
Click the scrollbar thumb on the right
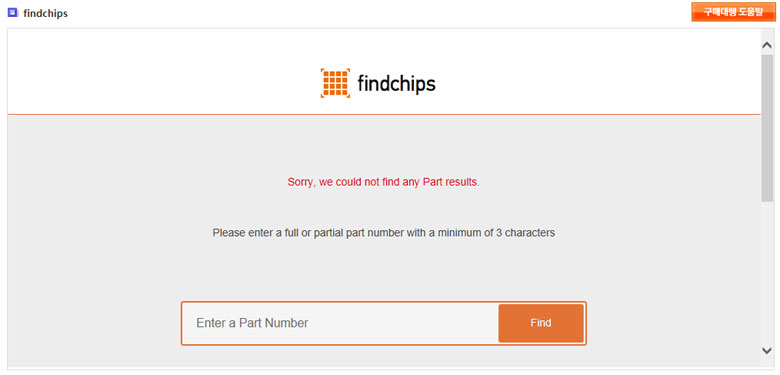coord(767,128)
